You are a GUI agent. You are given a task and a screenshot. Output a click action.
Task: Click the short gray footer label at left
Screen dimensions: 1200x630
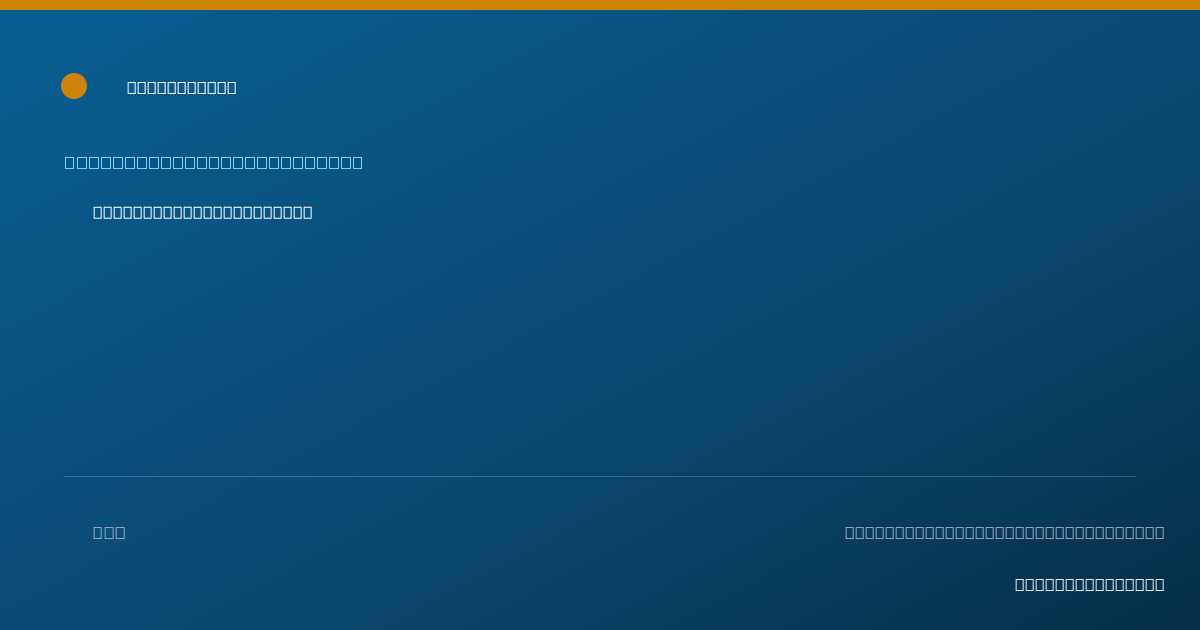[109, 532]
